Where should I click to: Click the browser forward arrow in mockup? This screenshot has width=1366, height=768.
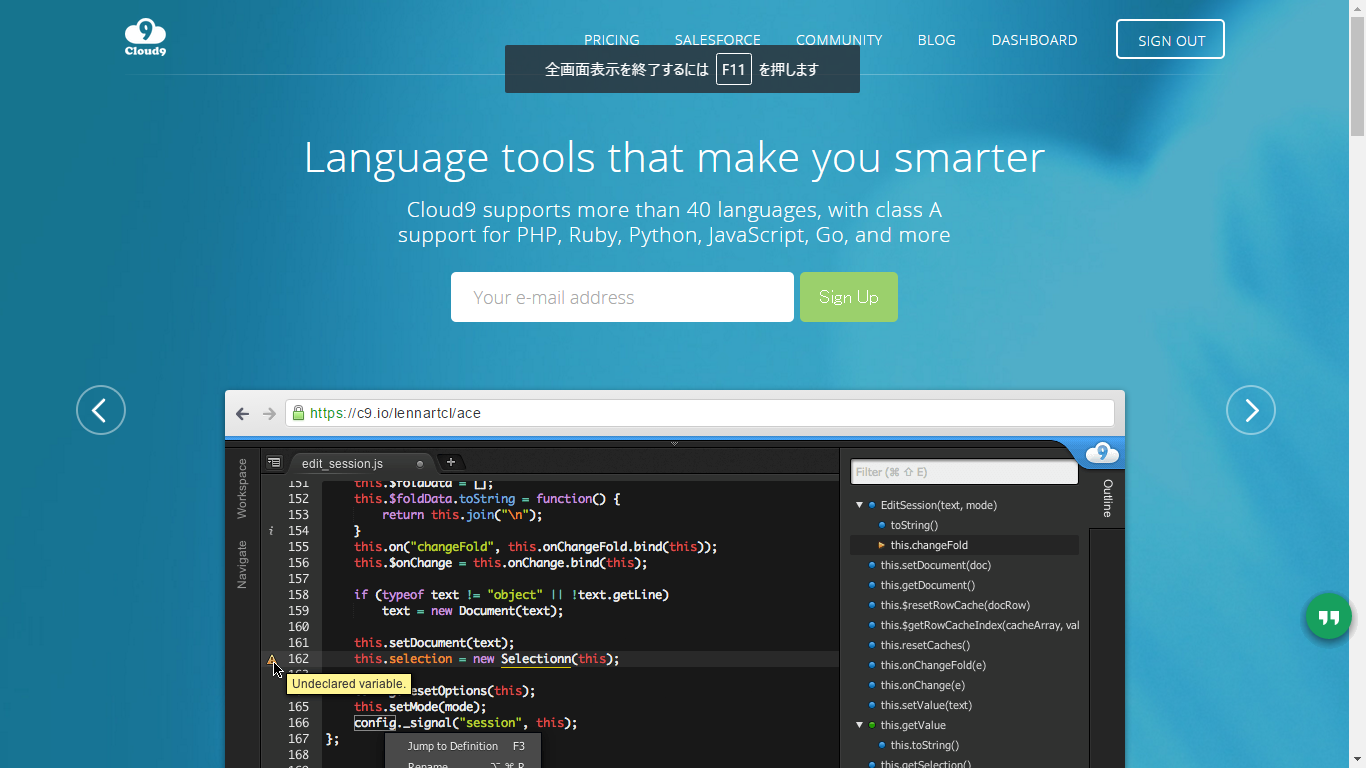(269, 413)
